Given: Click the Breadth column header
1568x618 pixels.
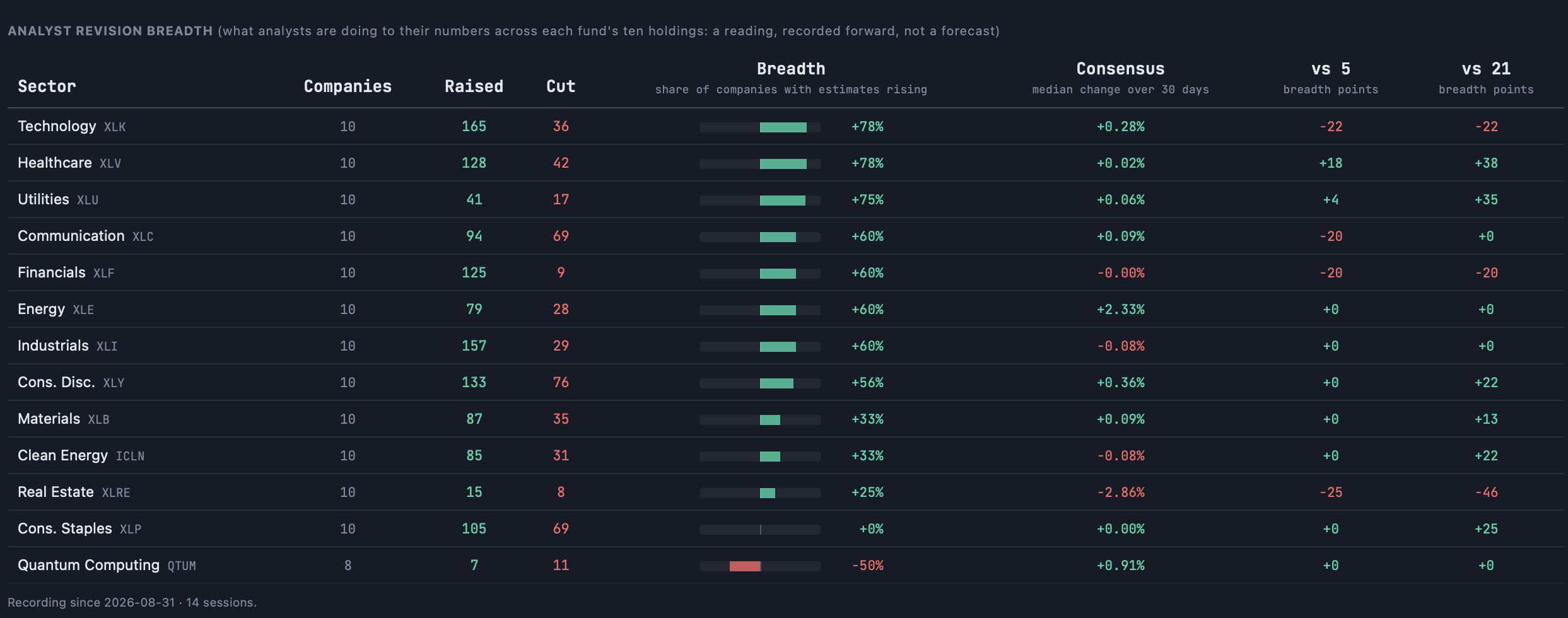Looking at the screenshot, I should (x=791, y=69).
